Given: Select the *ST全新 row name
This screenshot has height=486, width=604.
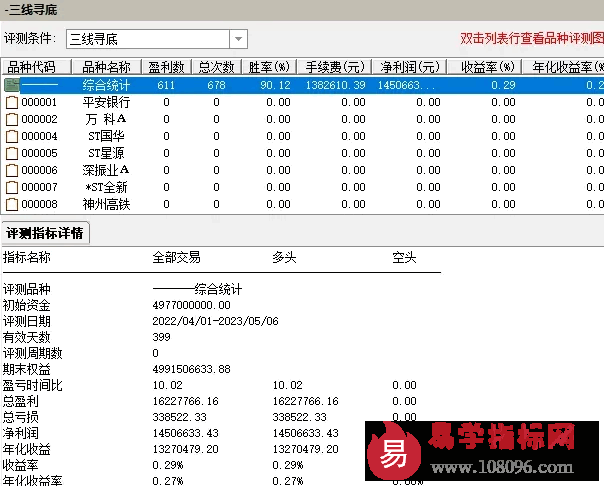Looking at the screenshot, I should (x=106, y=187).
